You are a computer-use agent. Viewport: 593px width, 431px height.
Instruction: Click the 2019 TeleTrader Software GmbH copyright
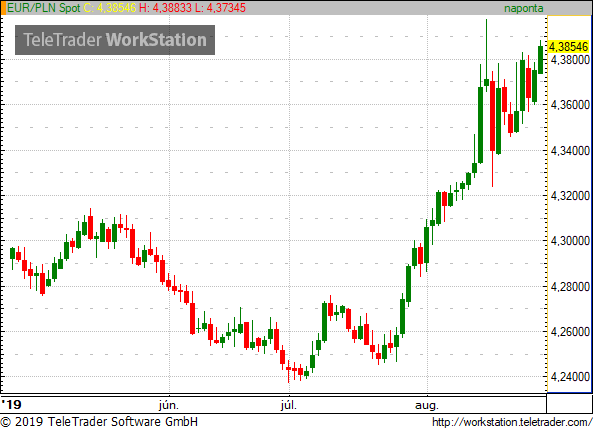[x=99, y=422]
